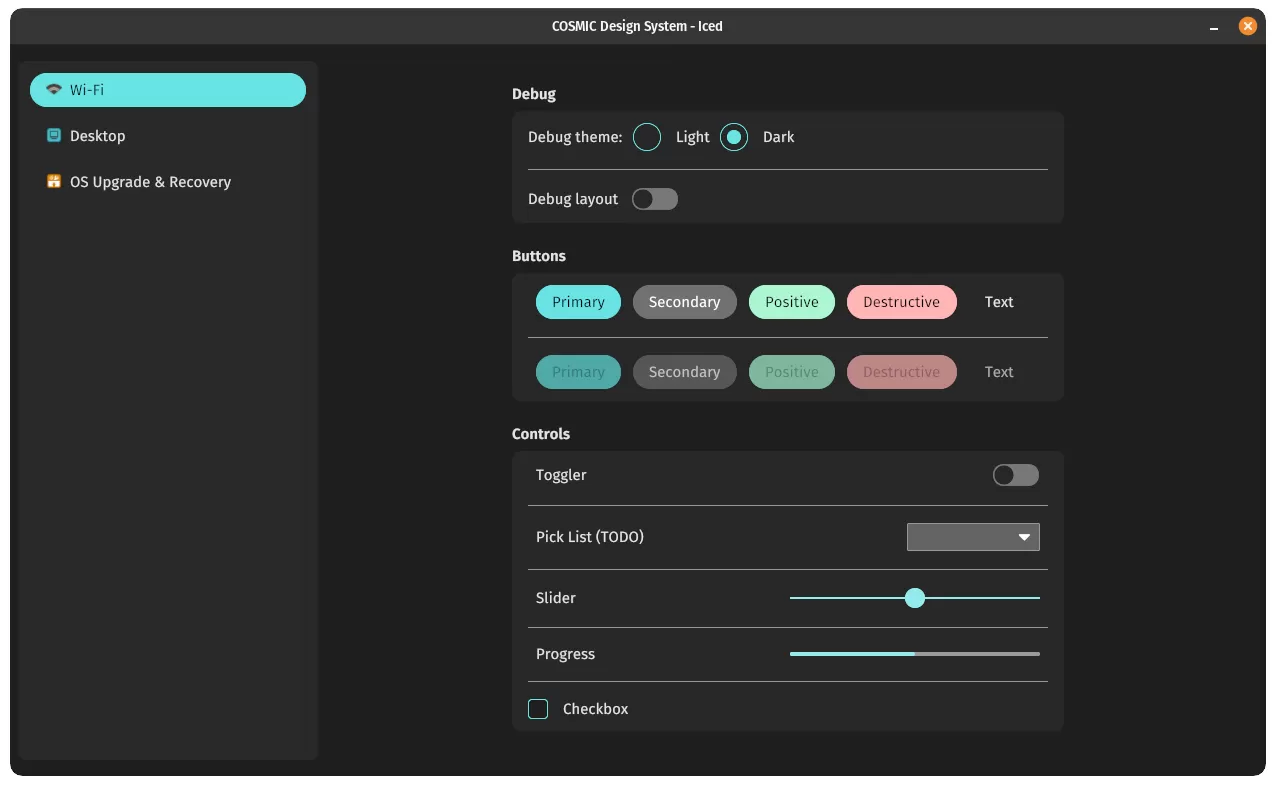Check the Checkbox option

[x=538, y=709]
